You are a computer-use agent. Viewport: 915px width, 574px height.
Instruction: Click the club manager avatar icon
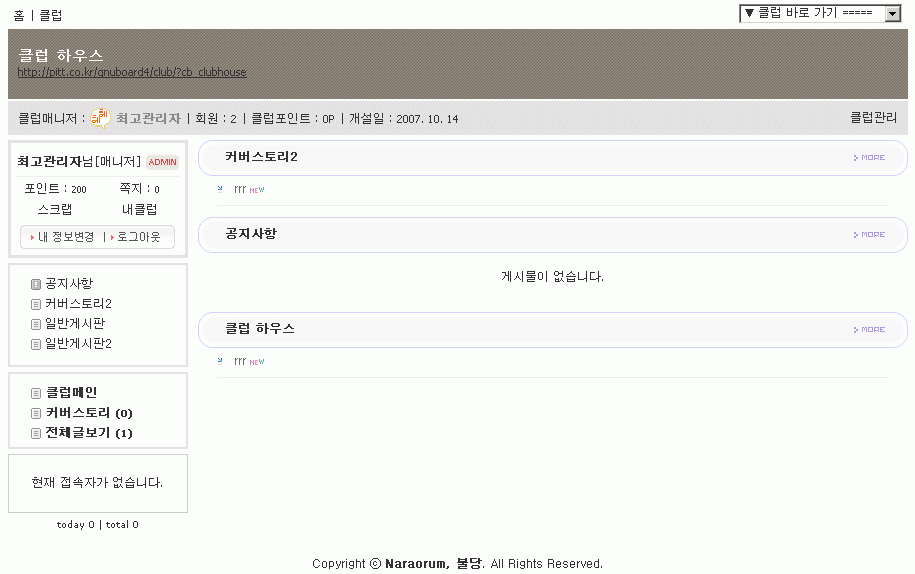click(x=100, y=118)
